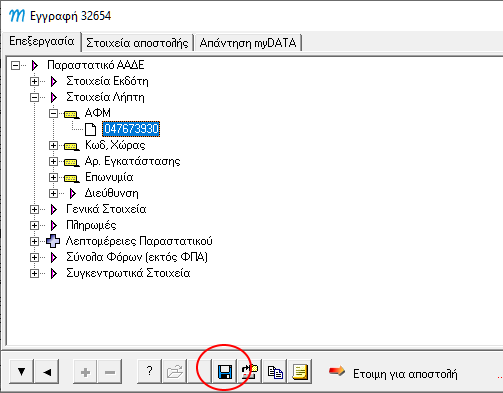Select the ΑΦΜ tree label
Viewport: 503px width, 393px height.
coord(98,113)
